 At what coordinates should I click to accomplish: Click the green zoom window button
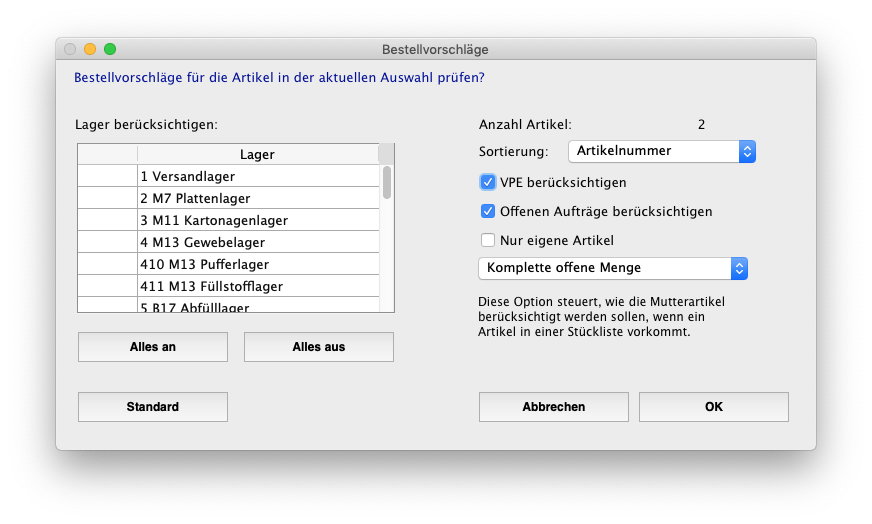point(110,49)
